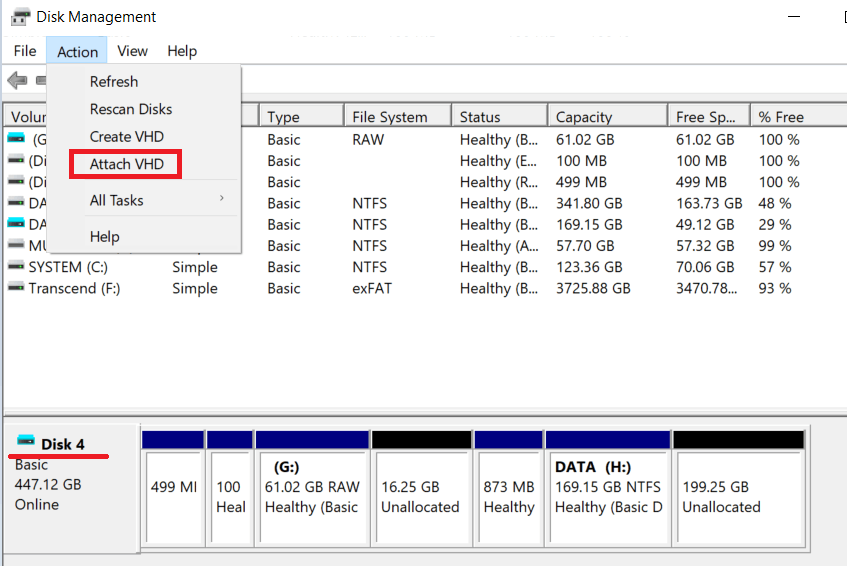
Task: Select Attach VHD from Action menu
Action: 126,164
